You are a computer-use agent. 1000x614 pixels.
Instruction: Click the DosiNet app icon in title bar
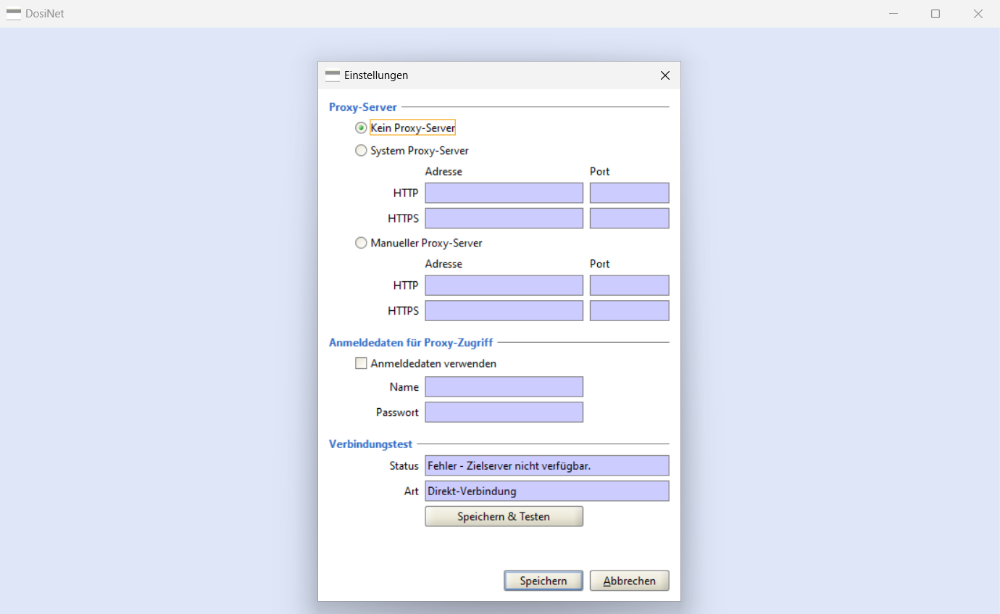[x=14, y=14]
